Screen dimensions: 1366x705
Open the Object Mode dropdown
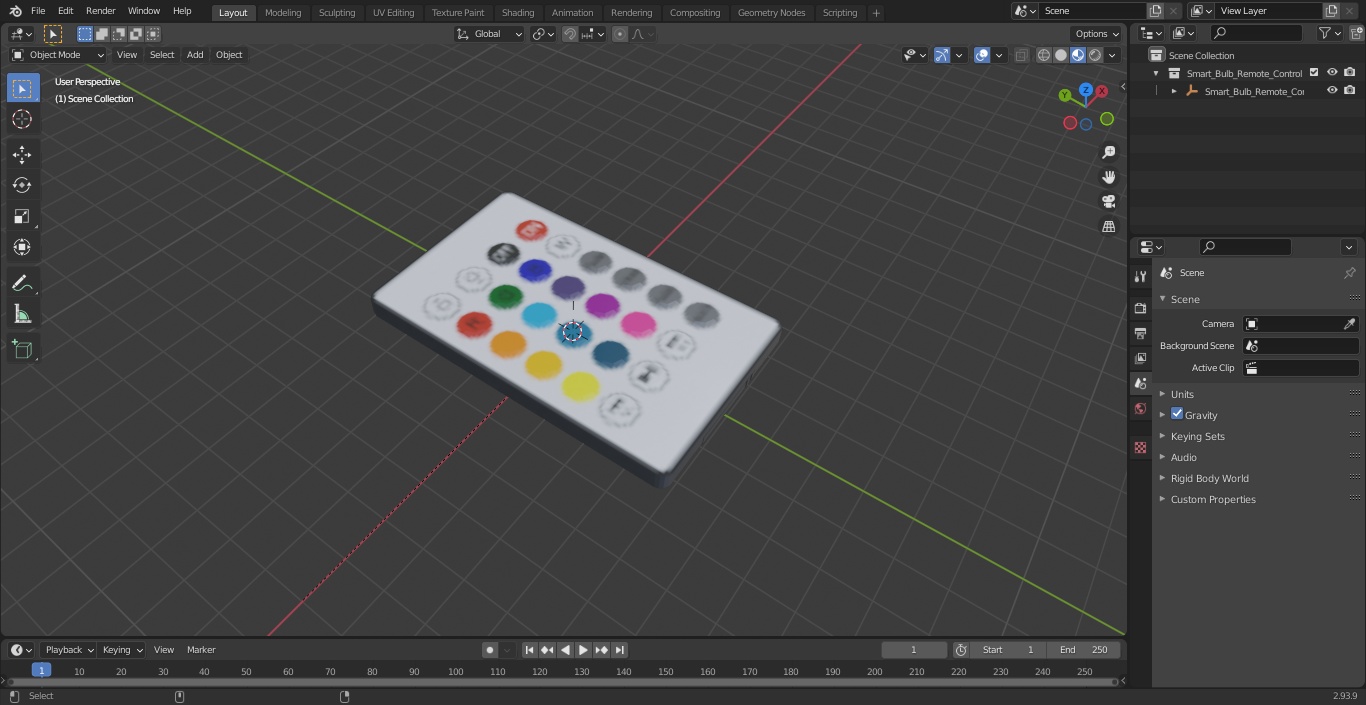point(58,55)
